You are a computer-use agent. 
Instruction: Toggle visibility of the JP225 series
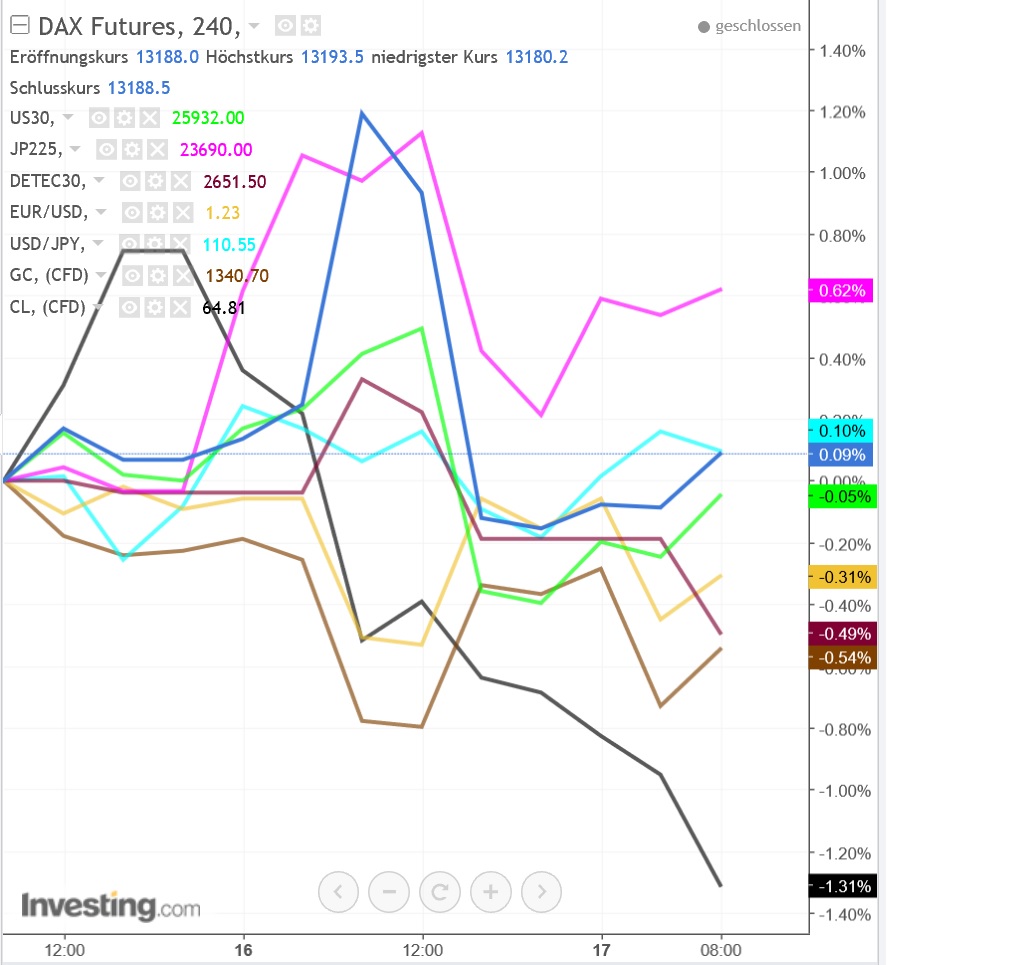(x=105, y=149)
